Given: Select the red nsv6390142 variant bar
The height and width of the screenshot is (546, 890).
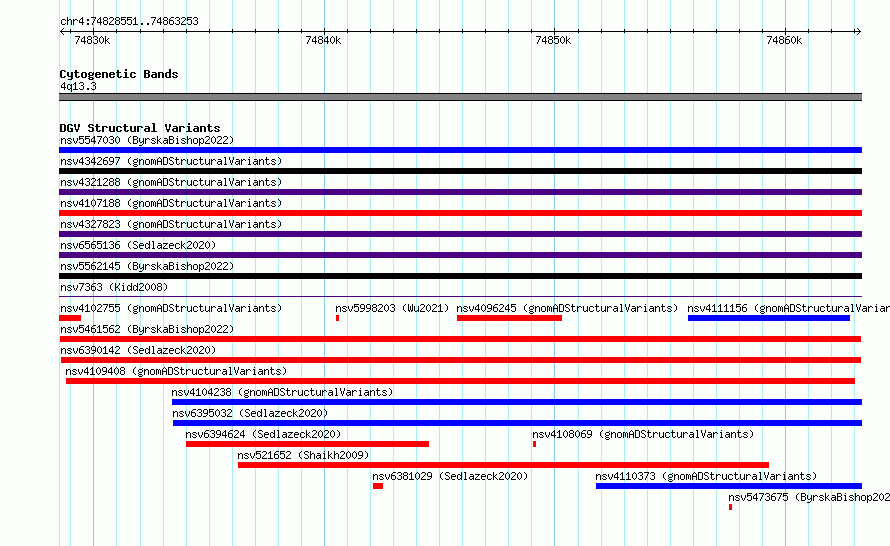Looking at the screenshot, I should 461,360.
